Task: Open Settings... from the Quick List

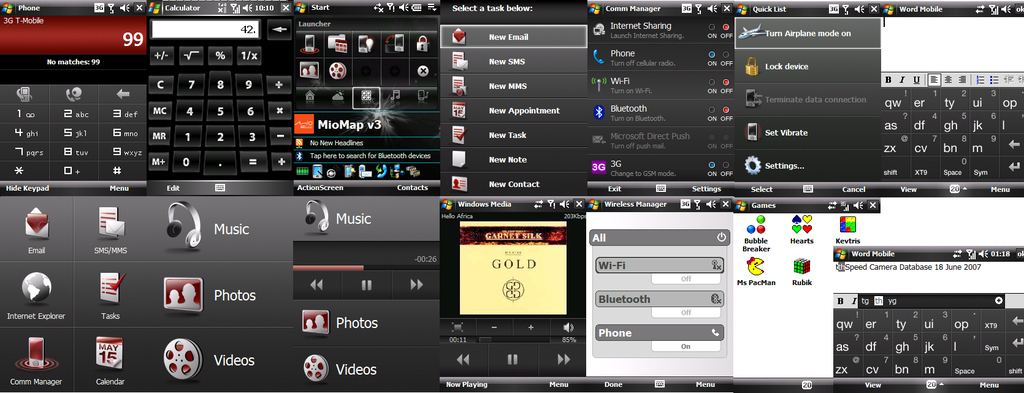Action: [807, 166]
